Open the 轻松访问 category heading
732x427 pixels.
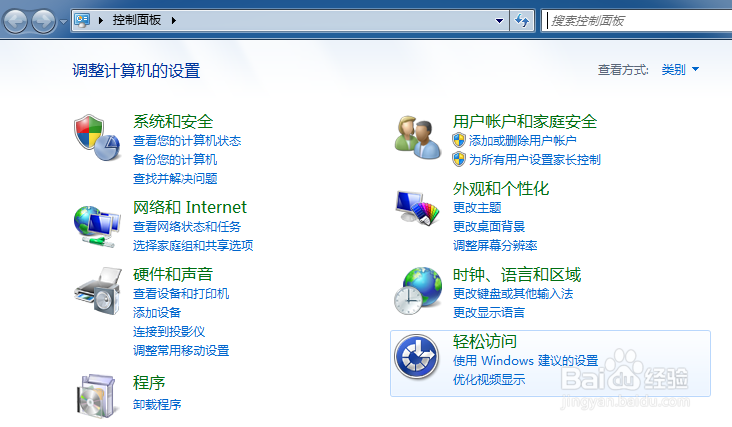point(485,342)
